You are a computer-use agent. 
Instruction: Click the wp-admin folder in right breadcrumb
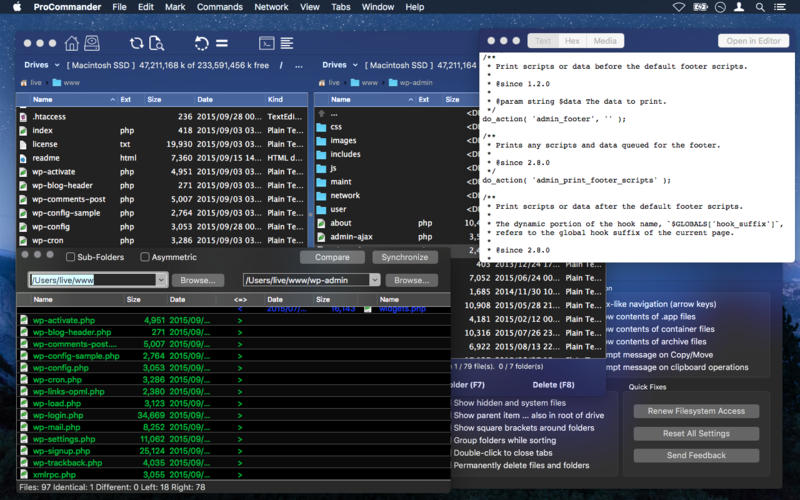[x=410, y=83]
